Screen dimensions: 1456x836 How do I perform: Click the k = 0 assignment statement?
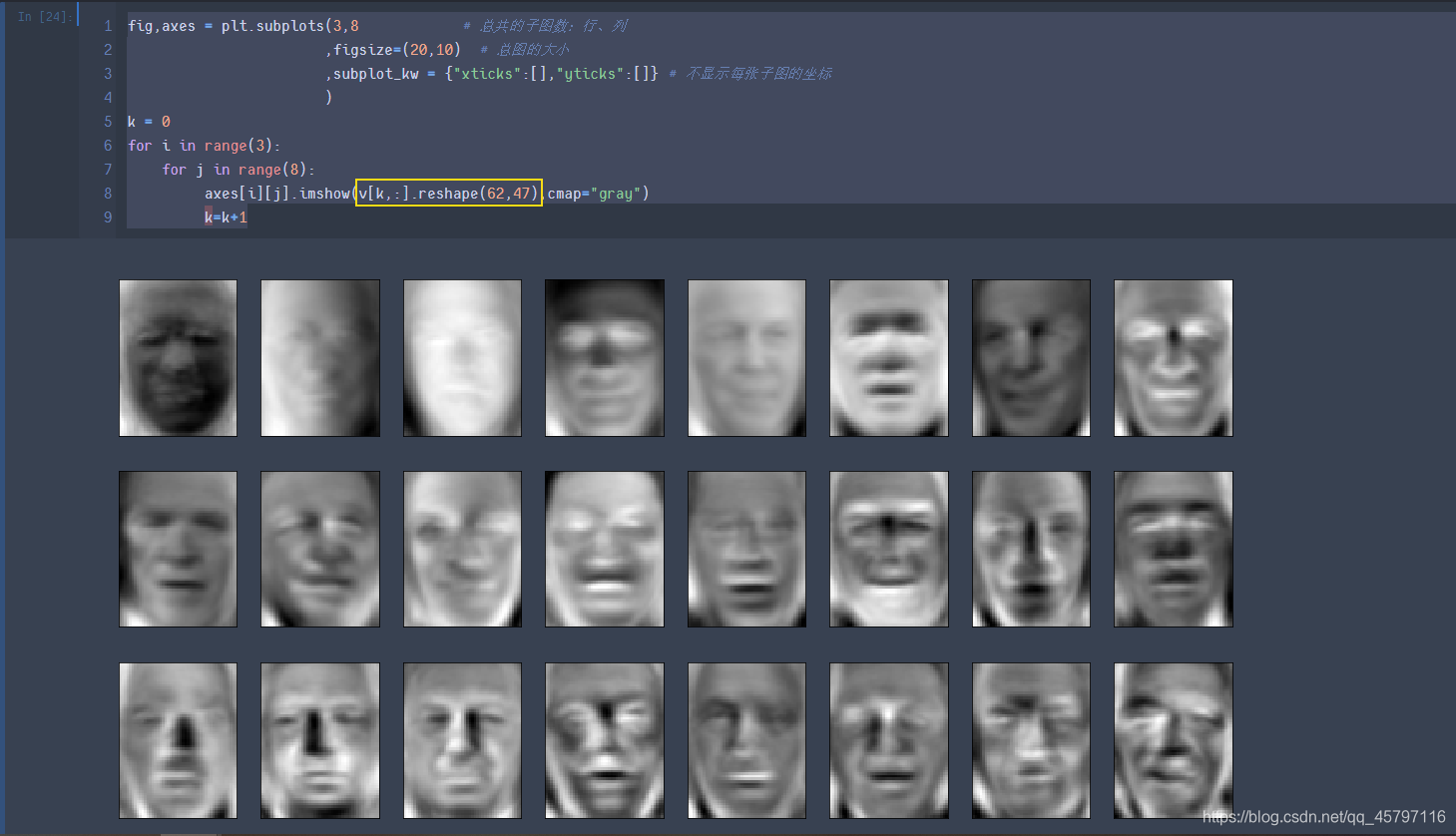tap(149, 121)
